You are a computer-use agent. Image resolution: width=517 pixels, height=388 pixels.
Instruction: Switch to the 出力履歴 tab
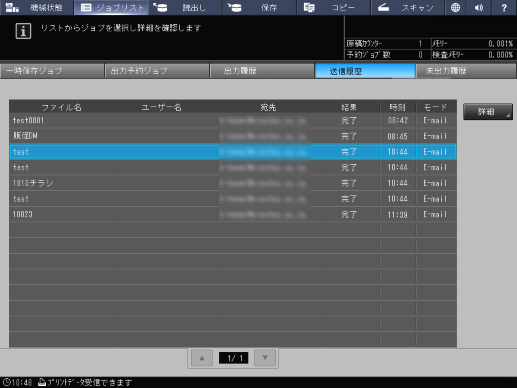point(262,71)
